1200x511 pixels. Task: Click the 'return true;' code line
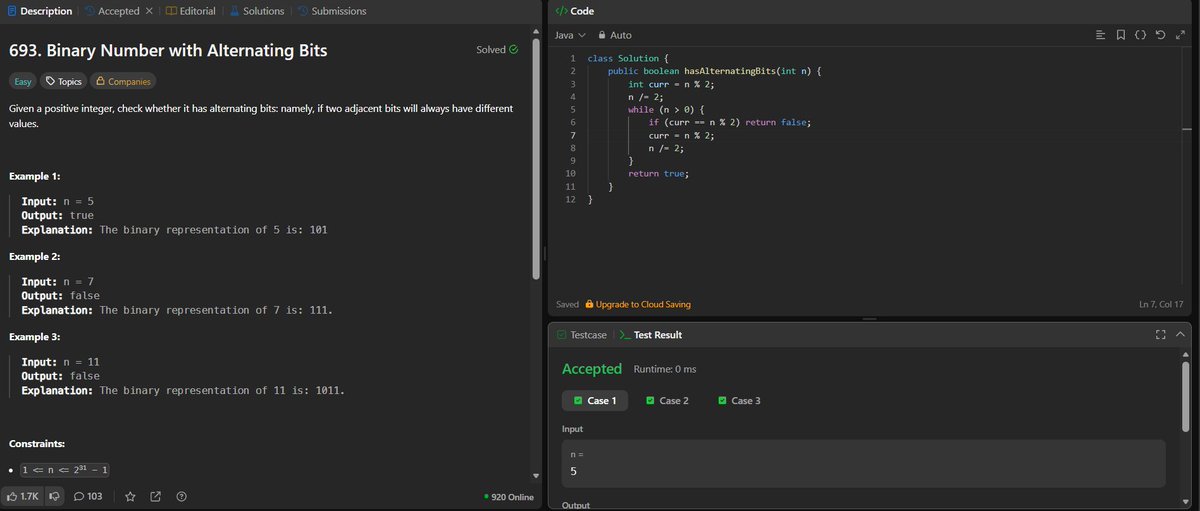[x=659, y=174]
